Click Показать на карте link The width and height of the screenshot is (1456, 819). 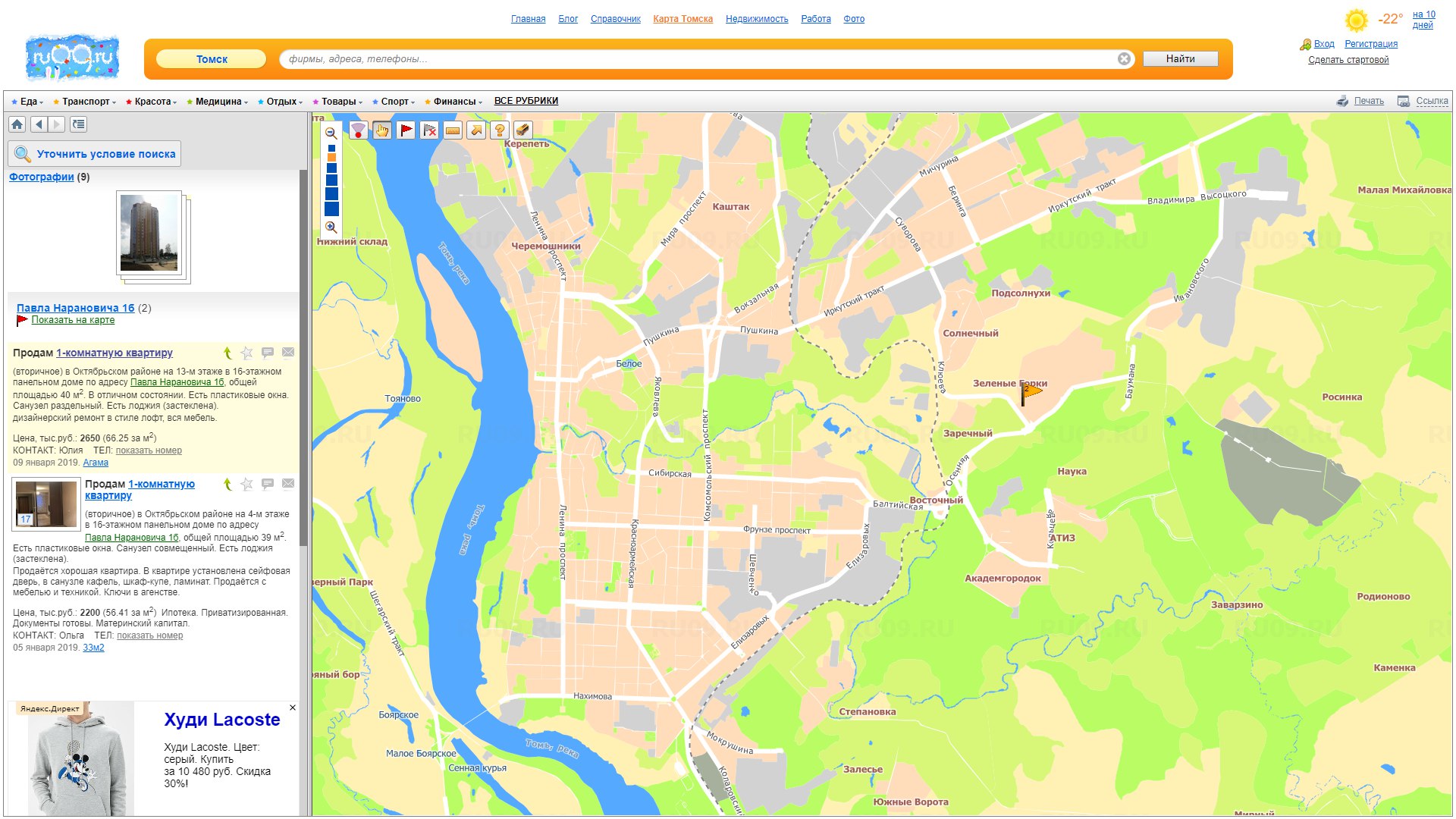(x=73, y=320)
